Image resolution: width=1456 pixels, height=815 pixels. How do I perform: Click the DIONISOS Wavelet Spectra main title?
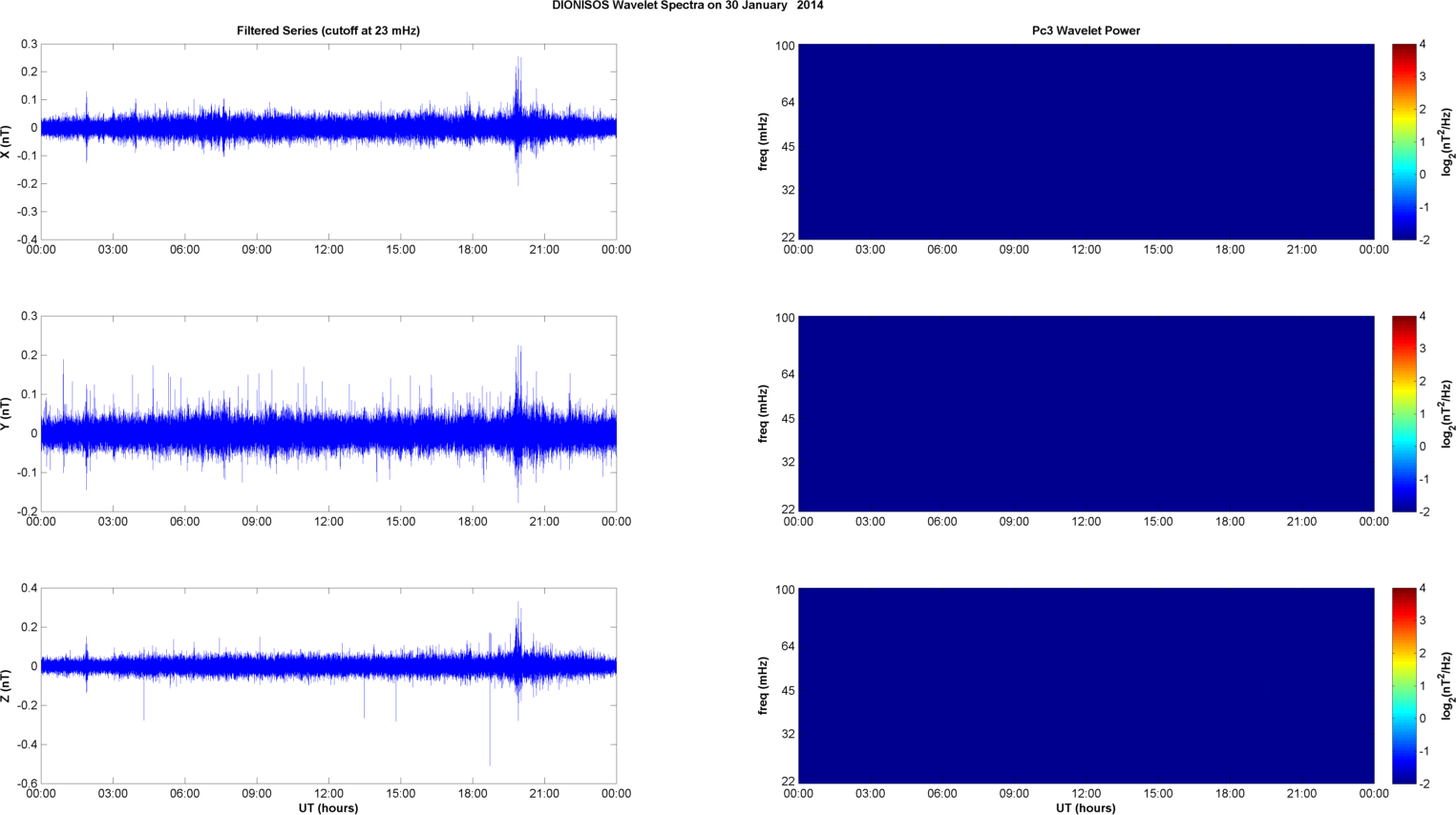(687, 6)
